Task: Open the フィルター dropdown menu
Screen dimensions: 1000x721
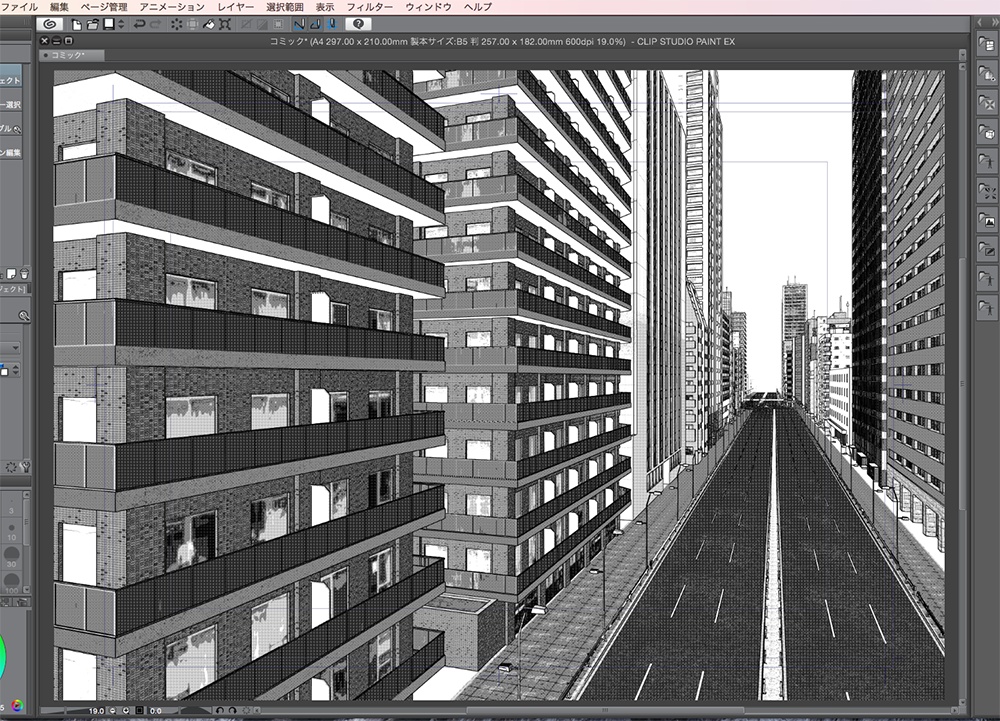Action: (x=371, y=6)
